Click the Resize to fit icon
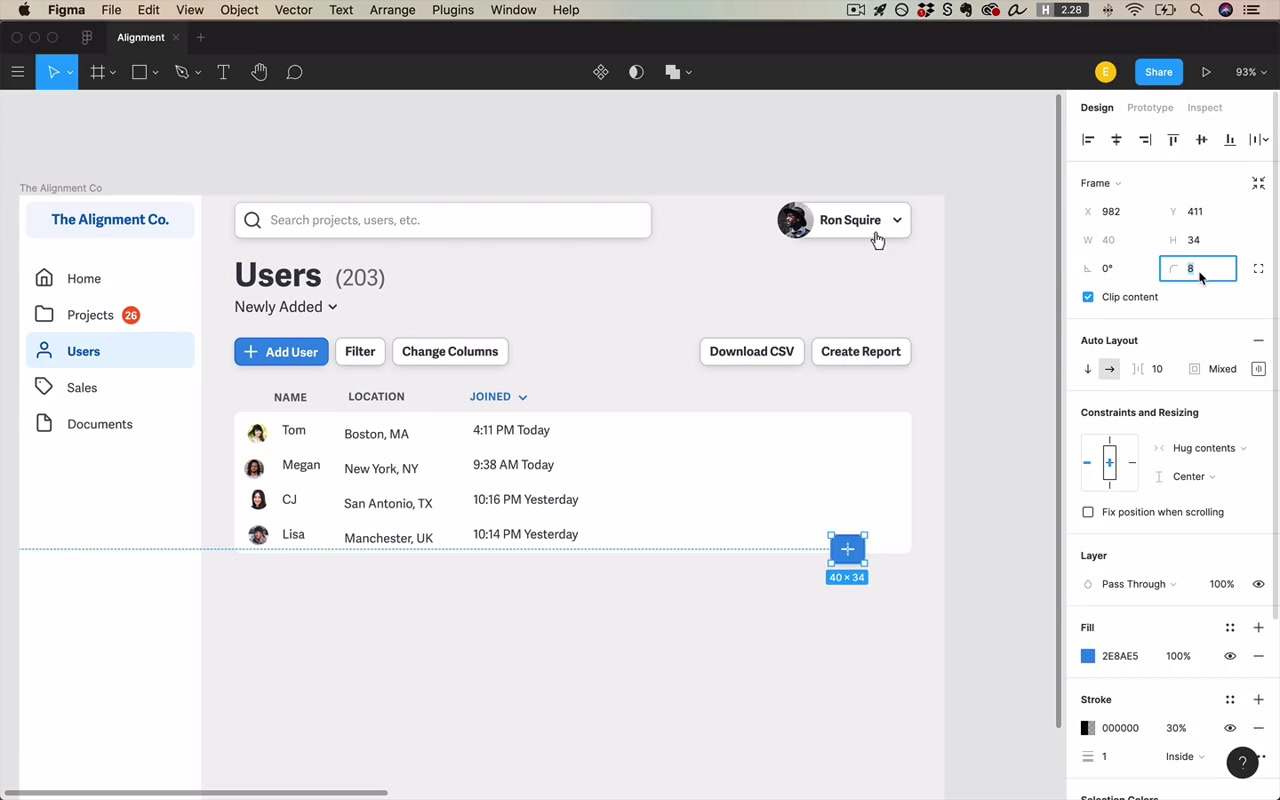The width and height of the screenshot is (1280, 800). 1258,183
